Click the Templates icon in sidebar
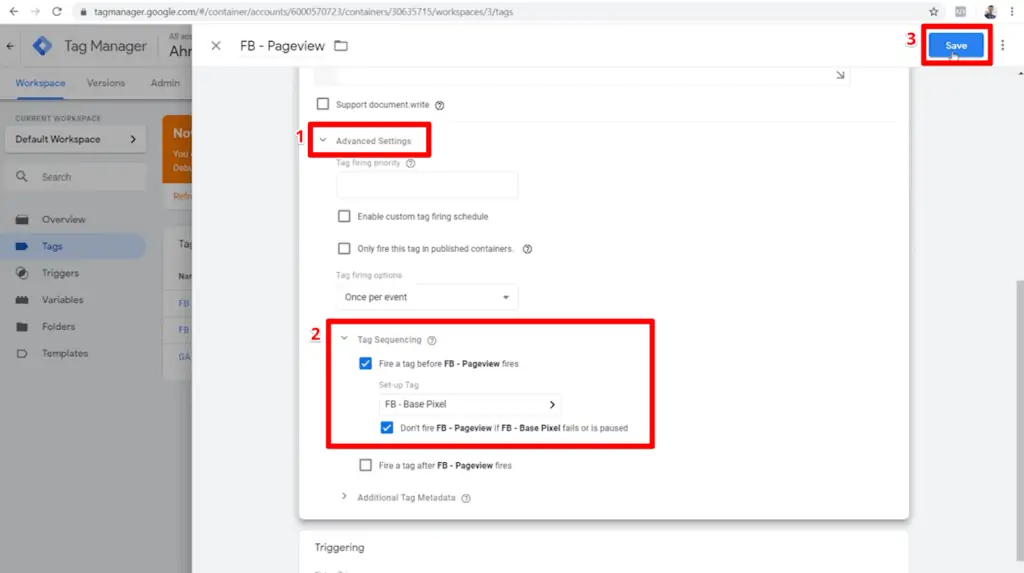1024x573 pixels. click(22, 353)
